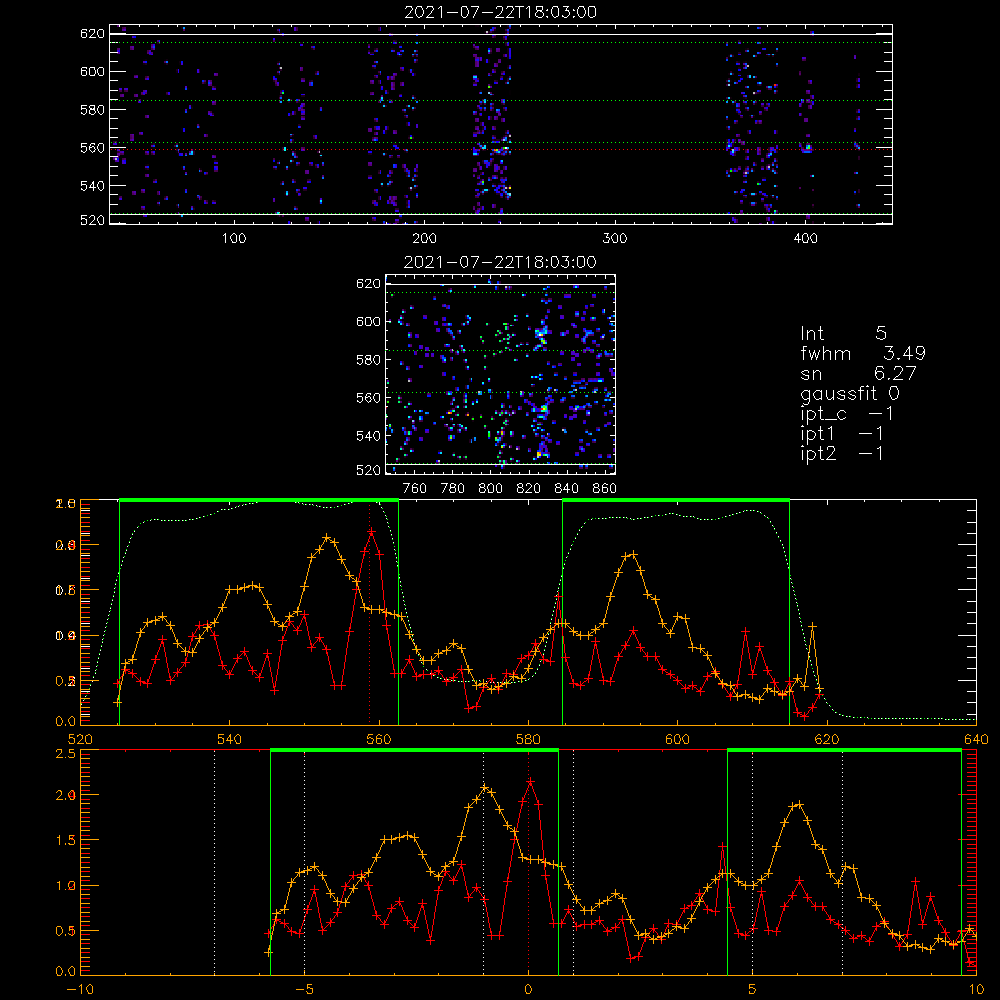Click x-axis label 200 on top image
The height and width of the screenshot is (1000, 1000).
point(424,239)
